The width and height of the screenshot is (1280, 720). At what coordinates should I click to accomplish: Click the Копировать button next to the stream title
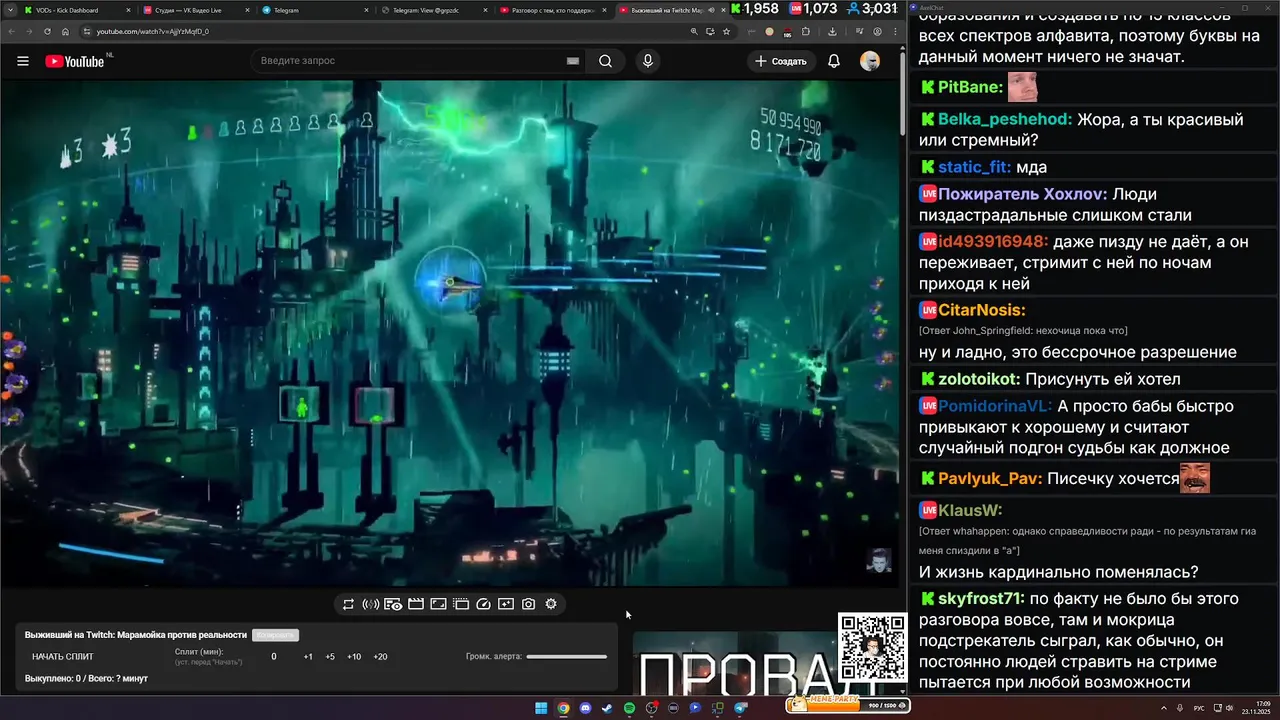(x=275, y=635)
